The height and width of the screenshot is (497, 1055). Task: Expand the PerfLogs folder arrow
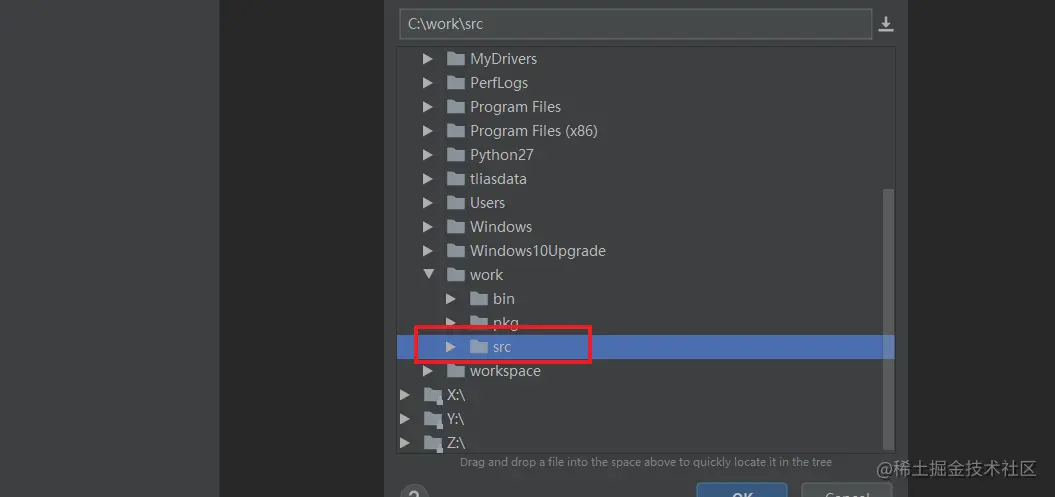coord(427,83)
